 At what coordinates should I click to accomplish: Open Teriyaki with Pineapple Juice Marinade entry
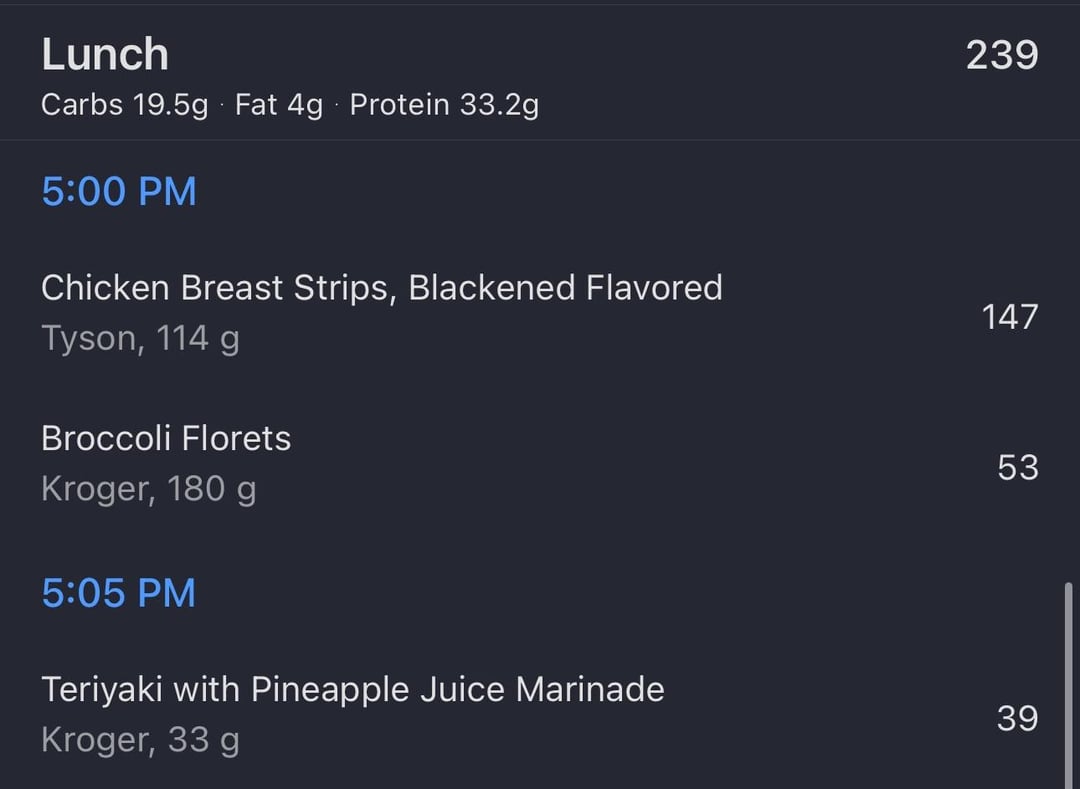(540, 715)
